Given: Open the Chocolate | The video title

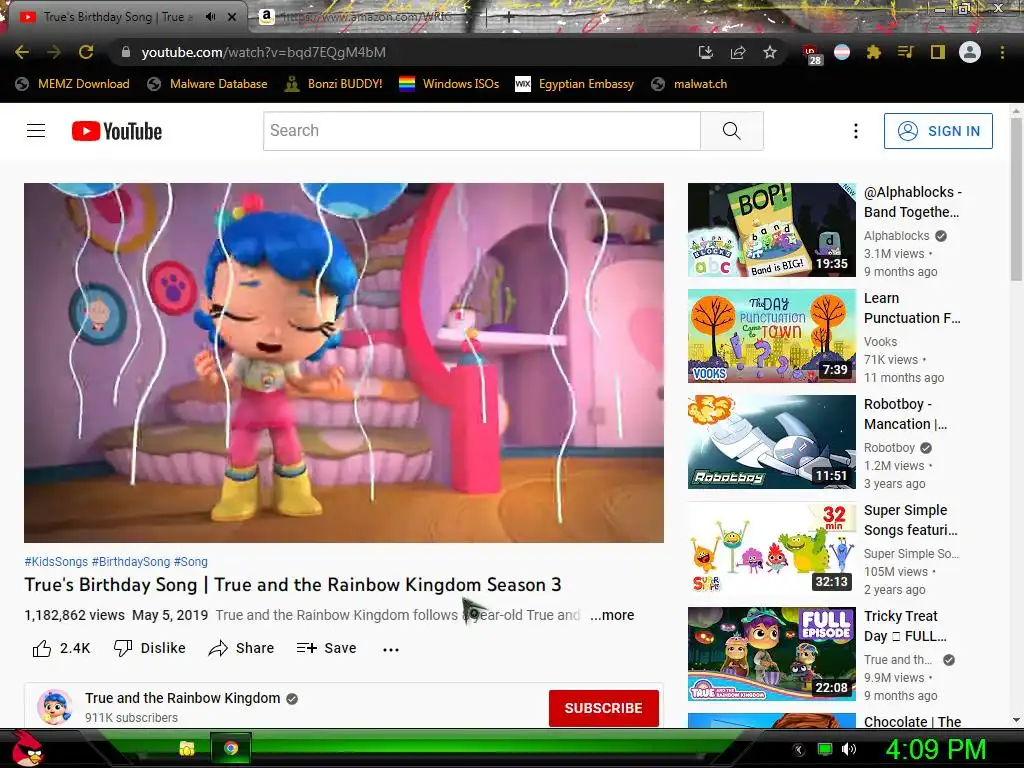Looking at the screenshot, I should click(912, 722).
